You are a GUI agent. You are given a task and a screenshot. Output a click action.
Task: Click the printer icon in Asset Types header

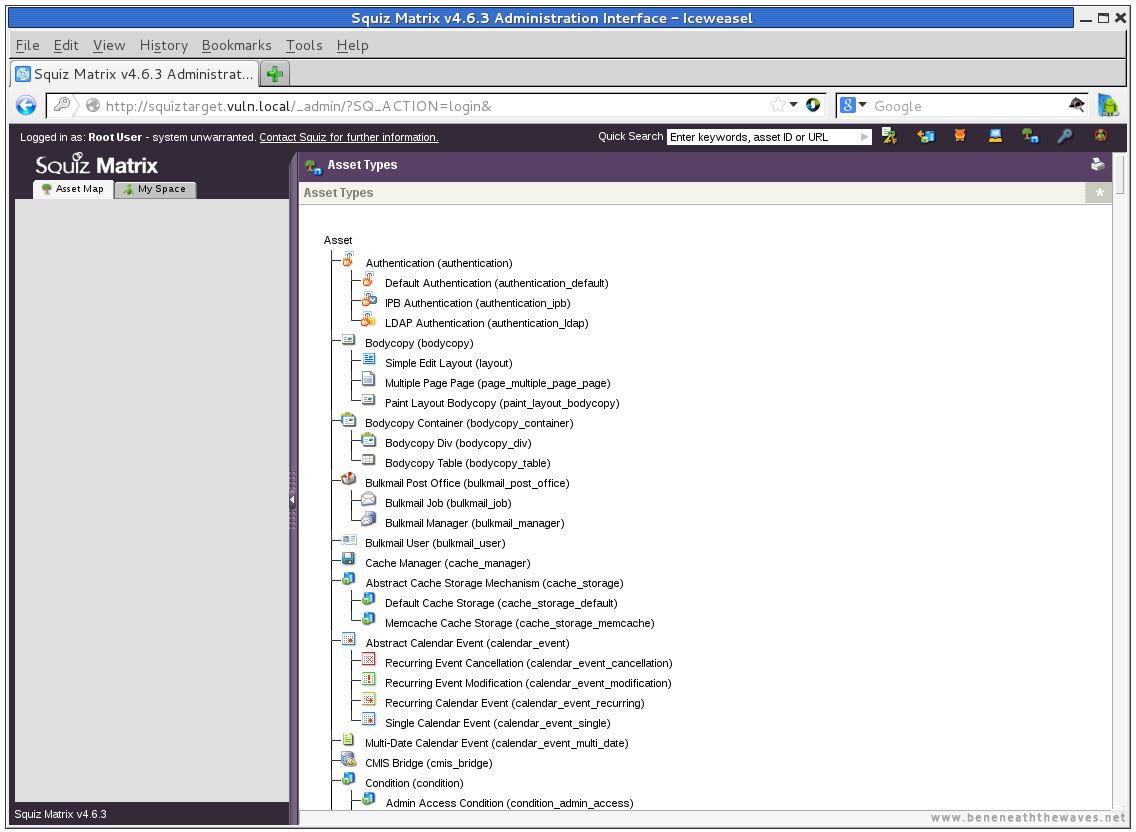[x=1098, y=165]
